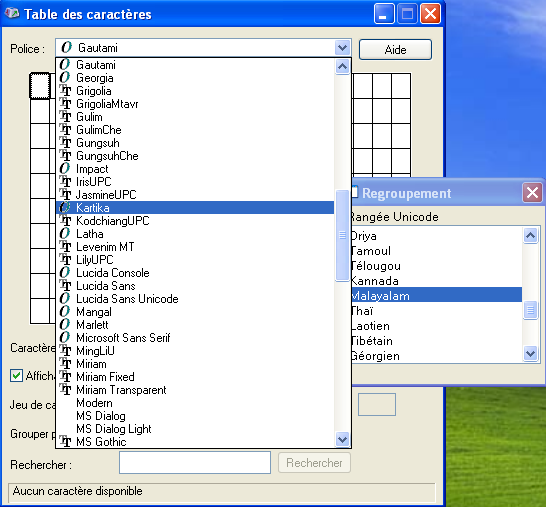Click into the Rechercher search field
This screenshot has width=546, height=507.
pos(195,462)
